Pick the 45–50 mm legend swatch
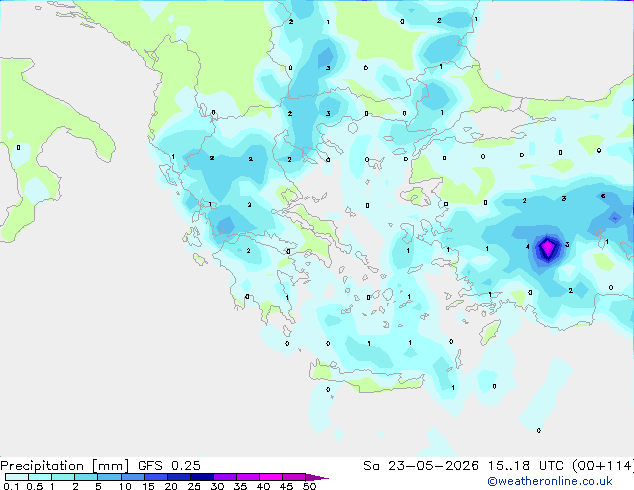The image size is (634, 490). [293, 477]
